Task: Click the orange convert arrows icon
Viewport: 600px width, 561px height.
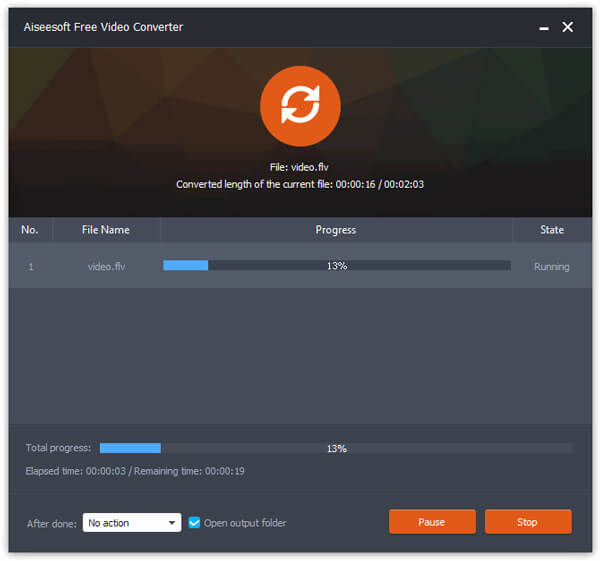Action: [x=300, y=106]
